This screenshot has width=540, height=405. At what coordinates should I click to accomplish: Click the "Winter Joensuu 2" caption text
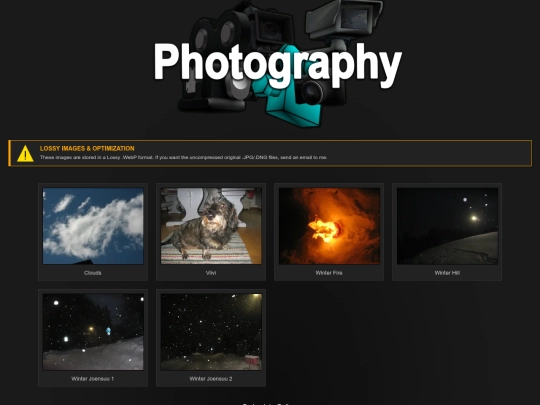[211, 378]
